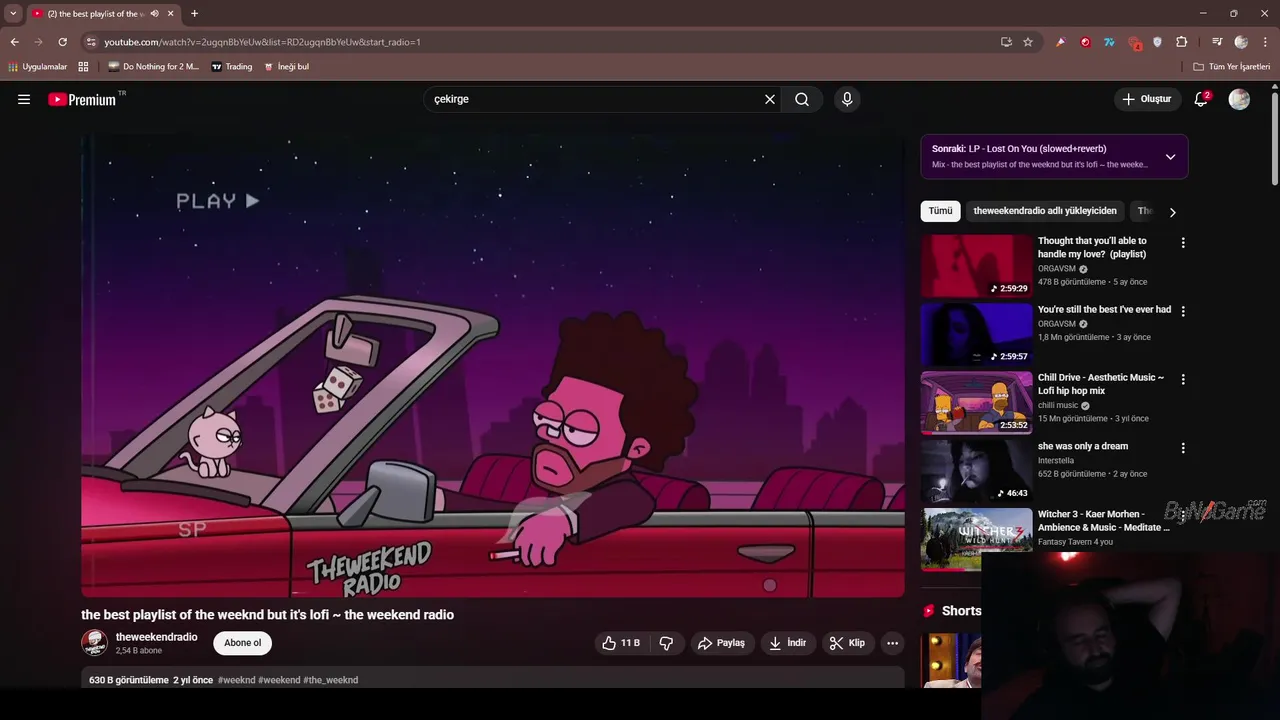The image size is (1280, 720).
Task: Click the video player to pause
Action: [x=493, y=366]
